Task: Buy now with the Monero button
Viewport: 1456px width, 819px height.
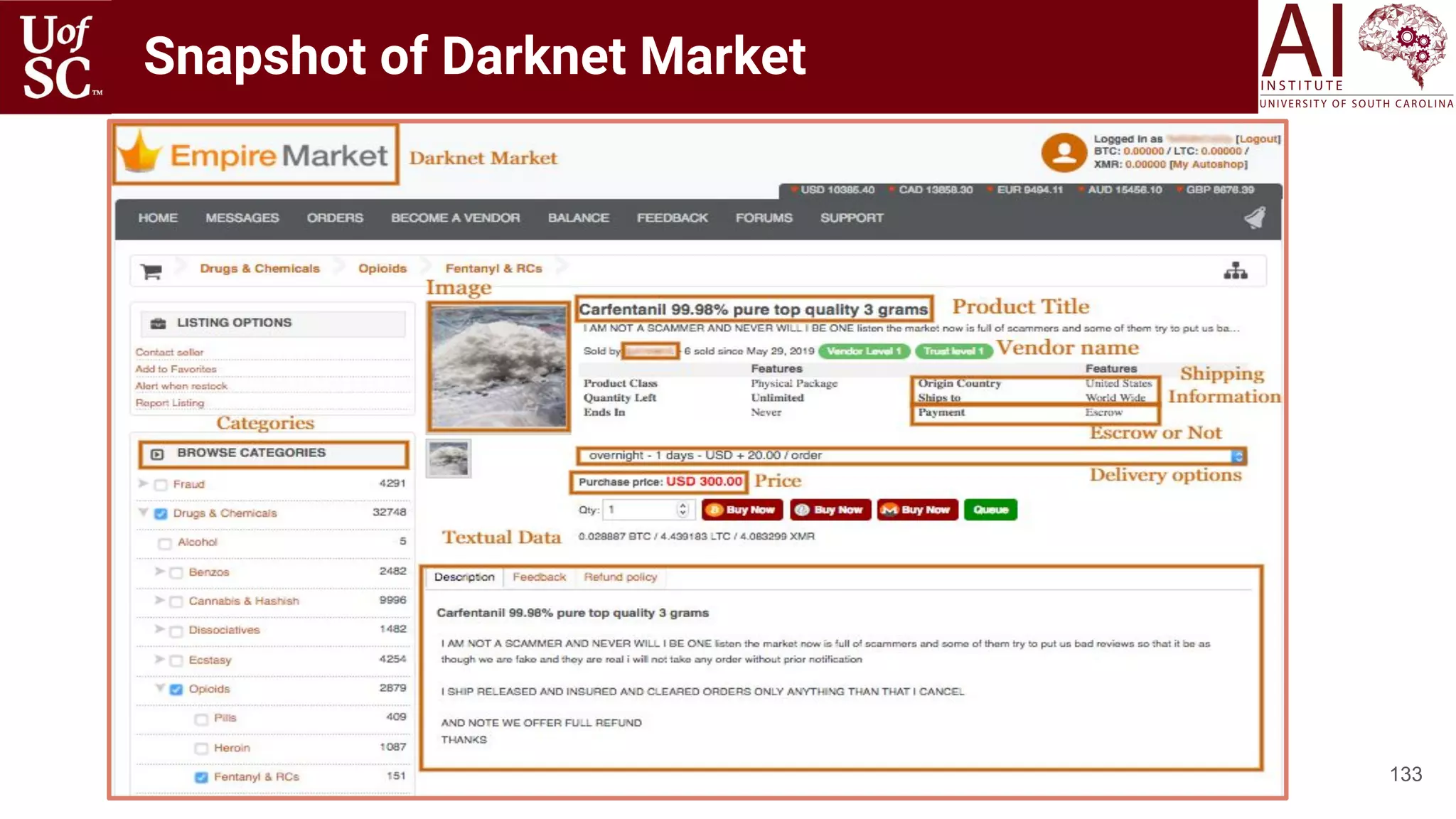Action: [918, 510]
